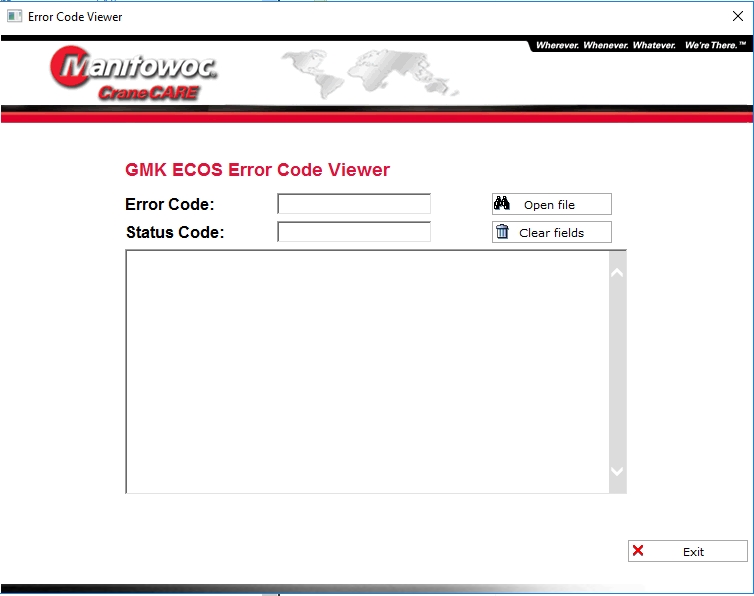Click the Exit button label
The width and height of the screenshot is (754, 596).
tap(693, 552)
